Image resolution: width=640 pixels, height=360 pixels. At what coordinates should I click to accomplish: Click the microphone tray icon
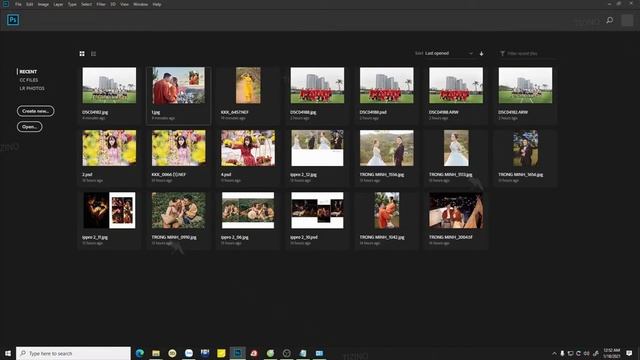562,353
